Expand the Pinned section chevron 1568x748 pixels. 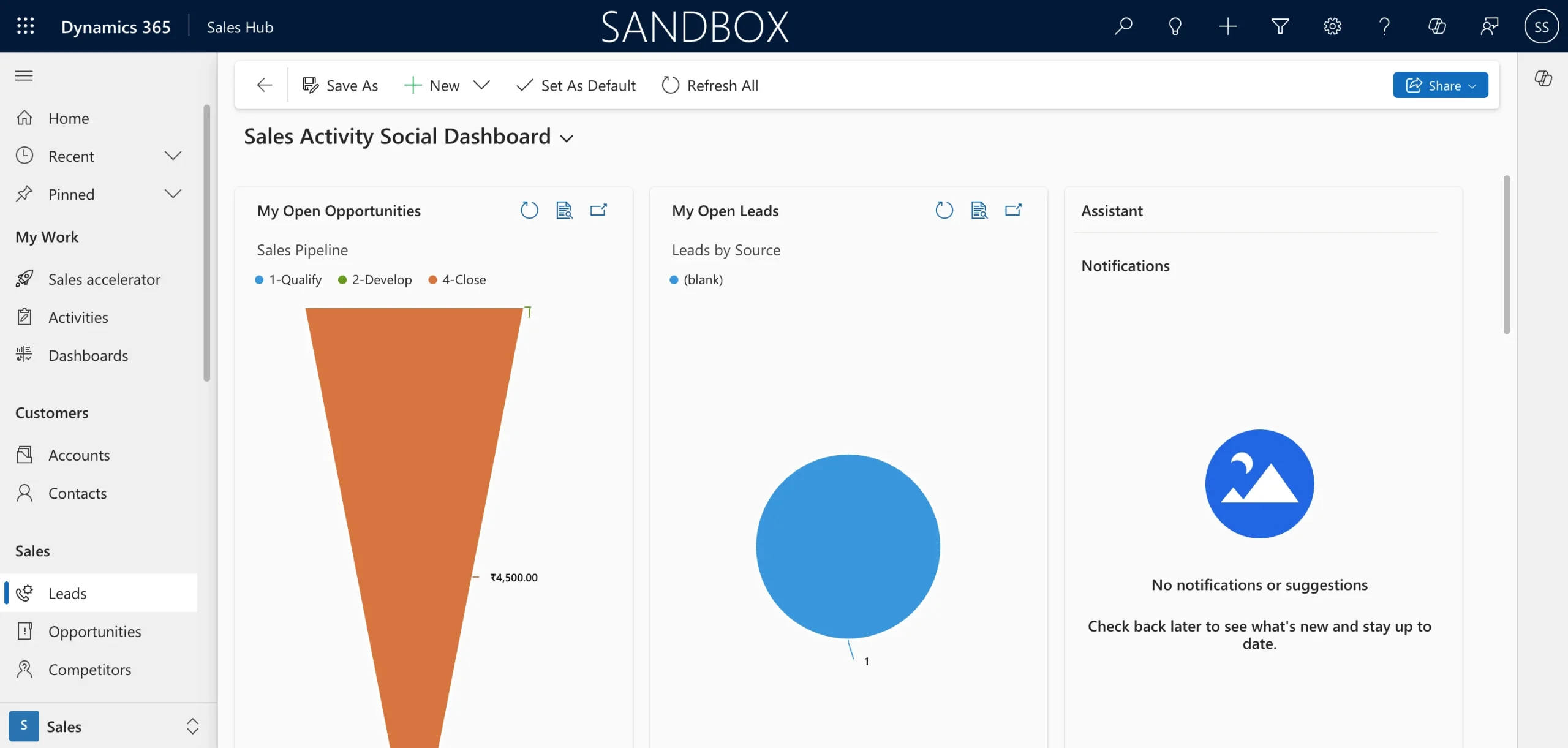[x=173, y=194]
